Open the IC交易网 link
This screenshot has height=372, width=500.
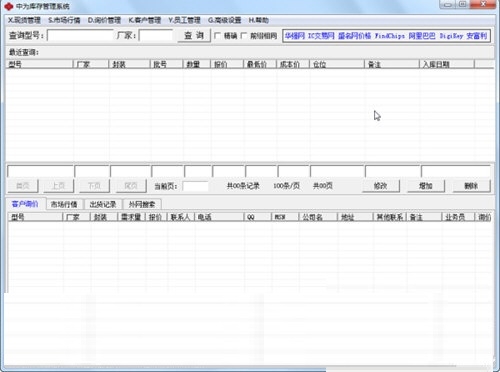click(321, 36)
